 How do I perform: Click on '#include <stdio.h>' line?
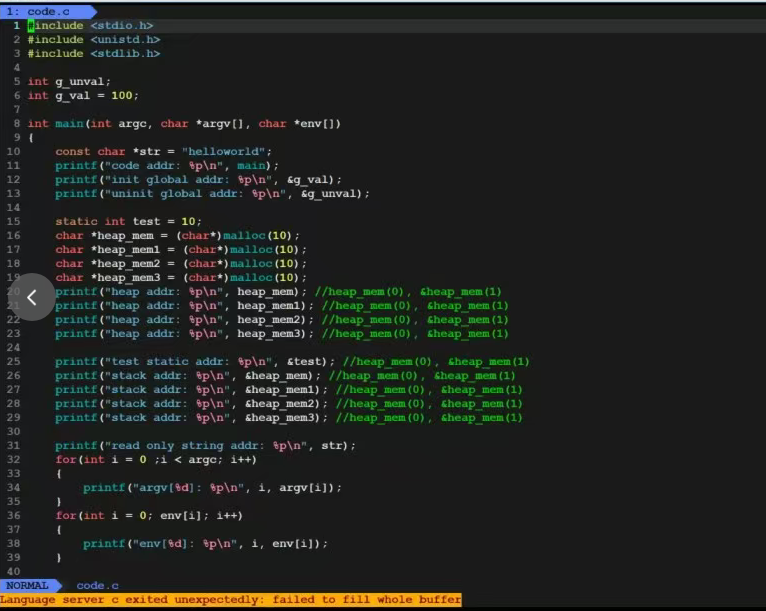point(90,25)
